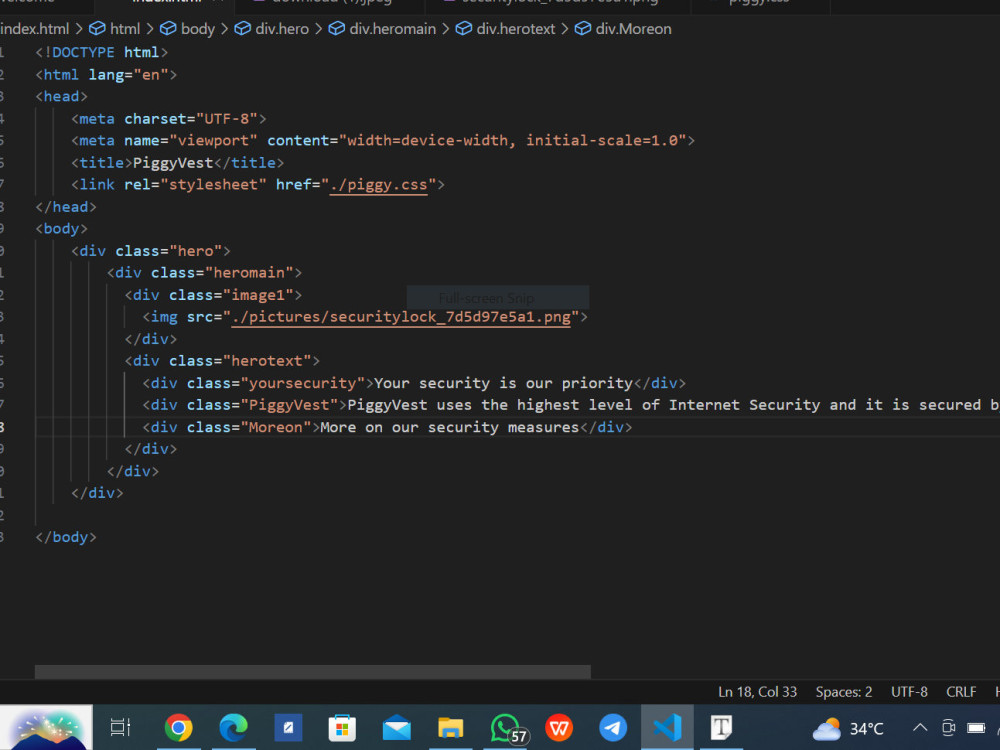The height and width of the screenshot is (750, 1000).
Task: Click the closing </body> tag
Action: coord(66,538)
